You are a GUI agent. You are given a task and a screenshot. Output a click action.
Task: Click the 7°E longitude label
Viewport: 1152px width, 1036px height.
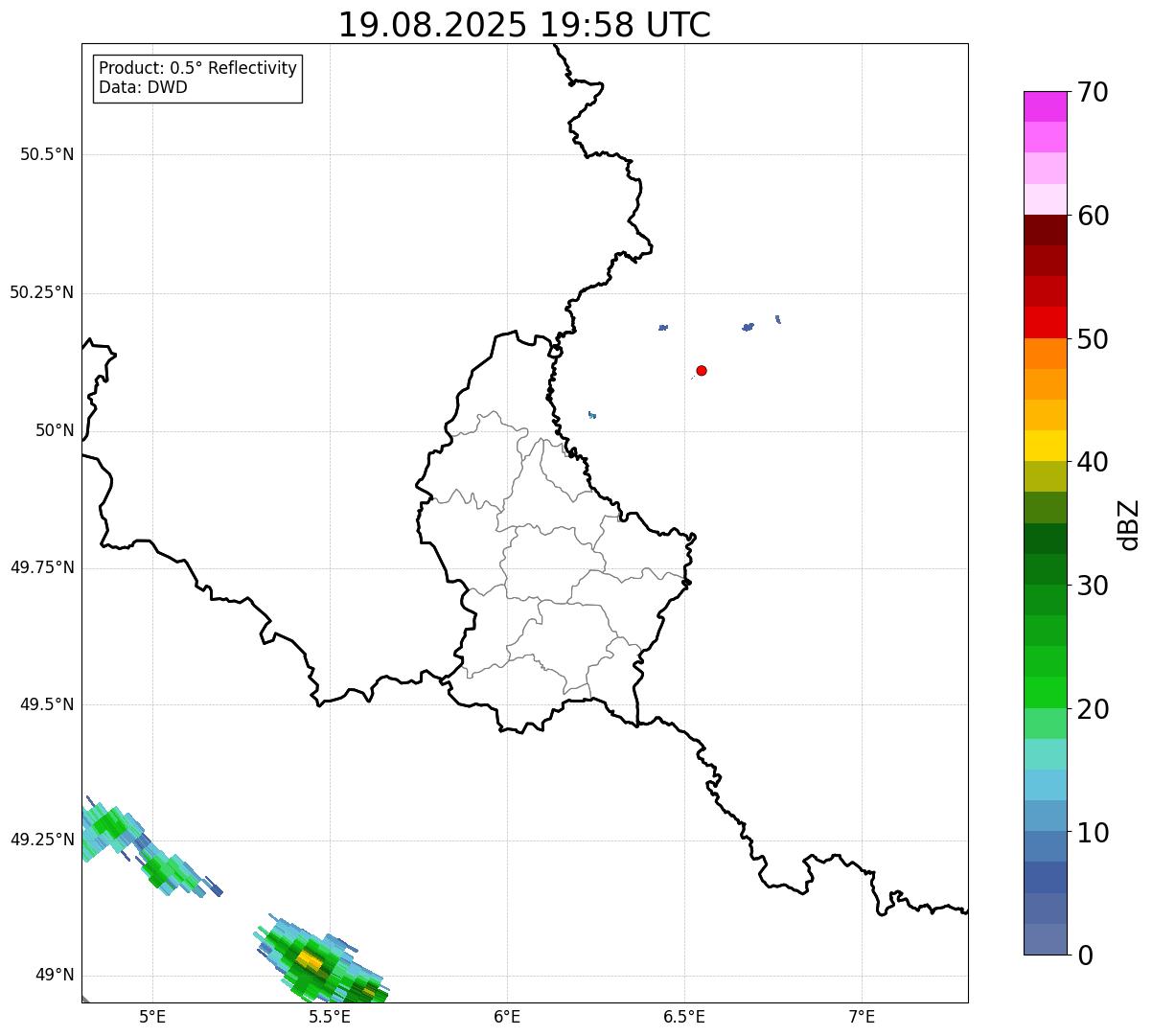862,1016
